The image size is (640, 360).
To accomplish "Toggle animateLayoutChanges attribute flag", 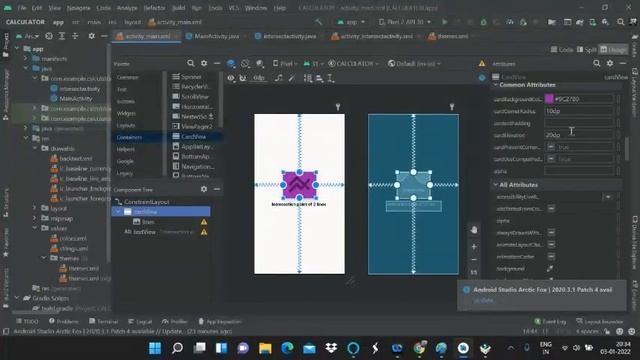I will [551, 244].
